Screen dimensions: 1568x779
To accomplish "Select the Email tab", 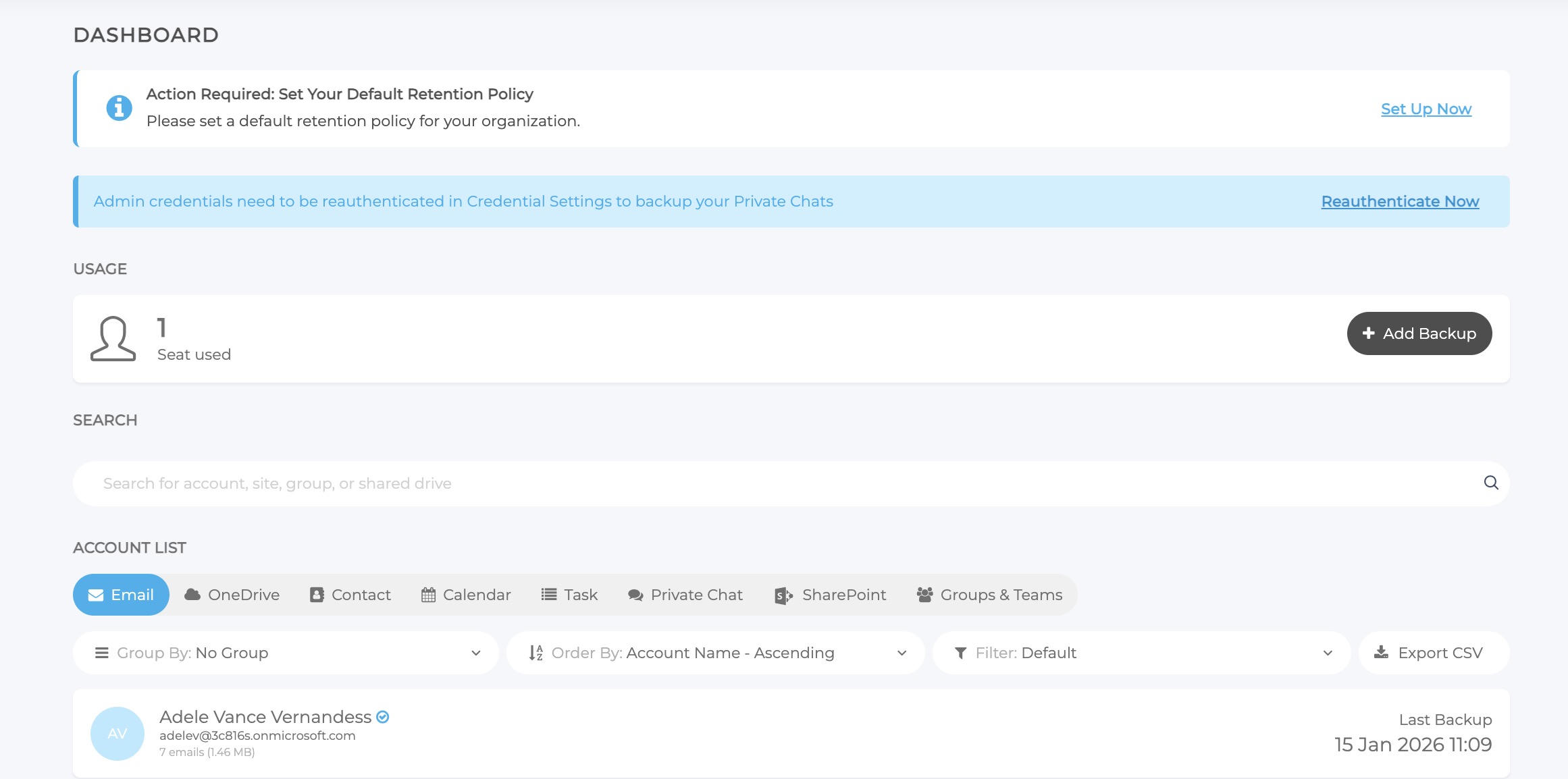I will (x=121, y=595).
